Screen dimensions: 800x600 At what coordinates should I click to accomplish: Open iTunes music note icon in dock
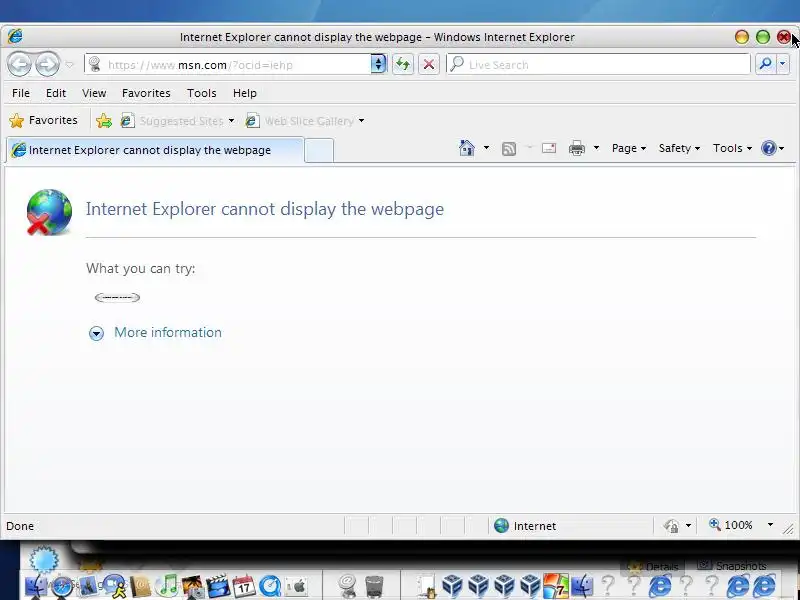[x=167, y=586]
